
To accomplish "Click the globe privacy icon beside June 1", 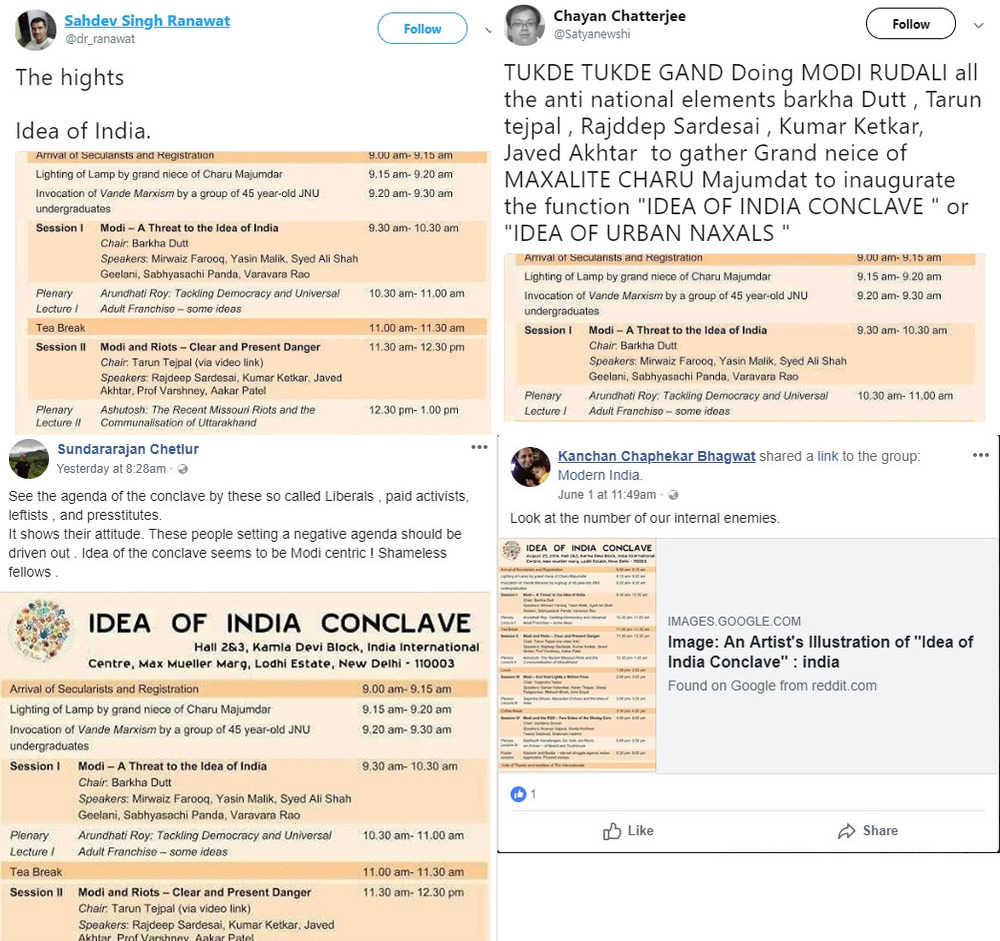I will coord(673,495).
